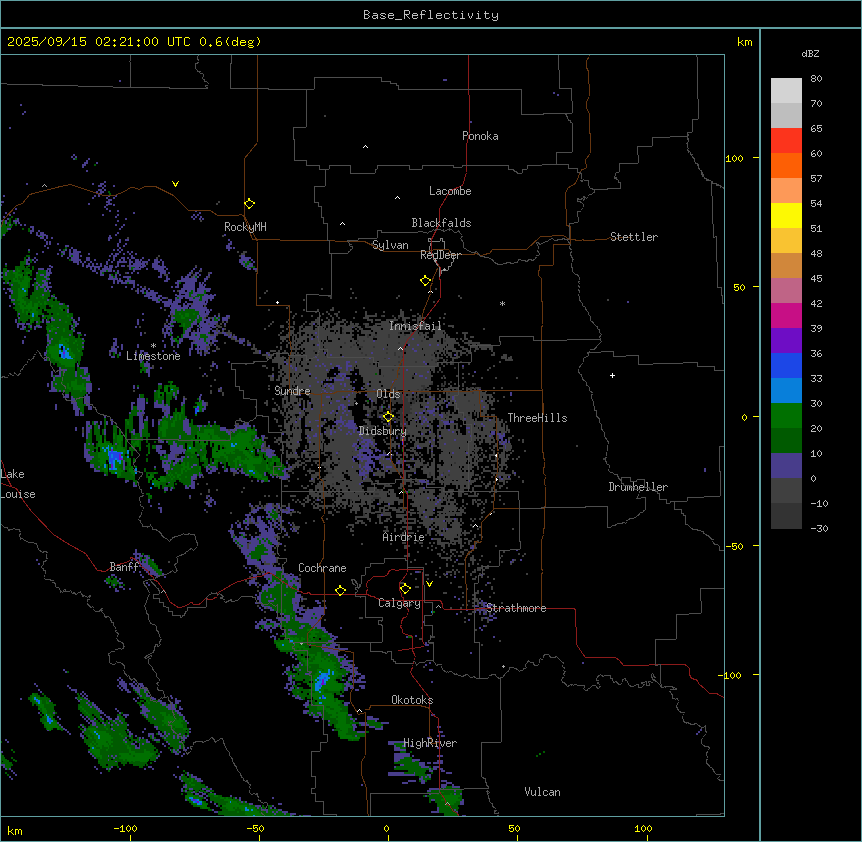Click the RedDeer city label

pyautogui.click(x=440, y=255)
